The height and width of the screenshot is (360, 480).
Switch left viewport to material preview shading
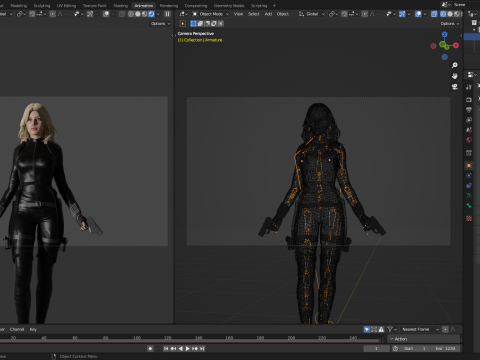point(144,14)
